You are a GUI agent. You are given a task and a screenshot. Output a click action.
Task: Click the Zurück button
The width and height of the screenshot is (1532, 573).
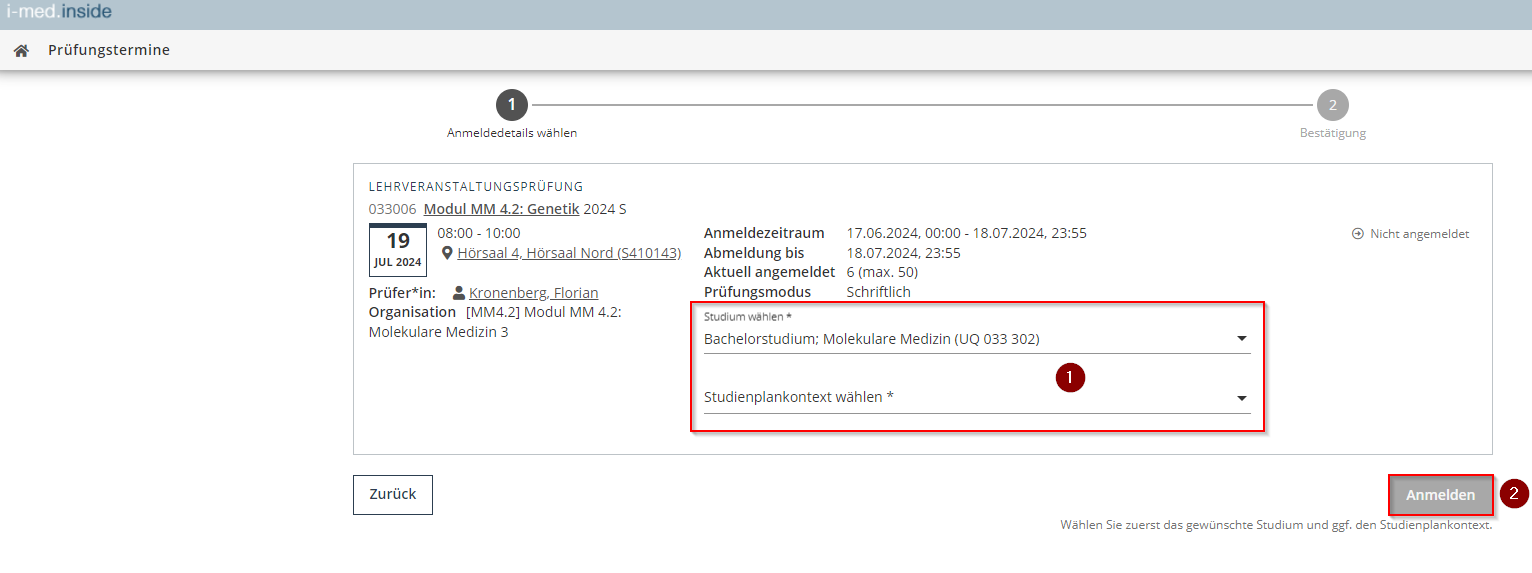pyautogui.click(x=393, y=495)
